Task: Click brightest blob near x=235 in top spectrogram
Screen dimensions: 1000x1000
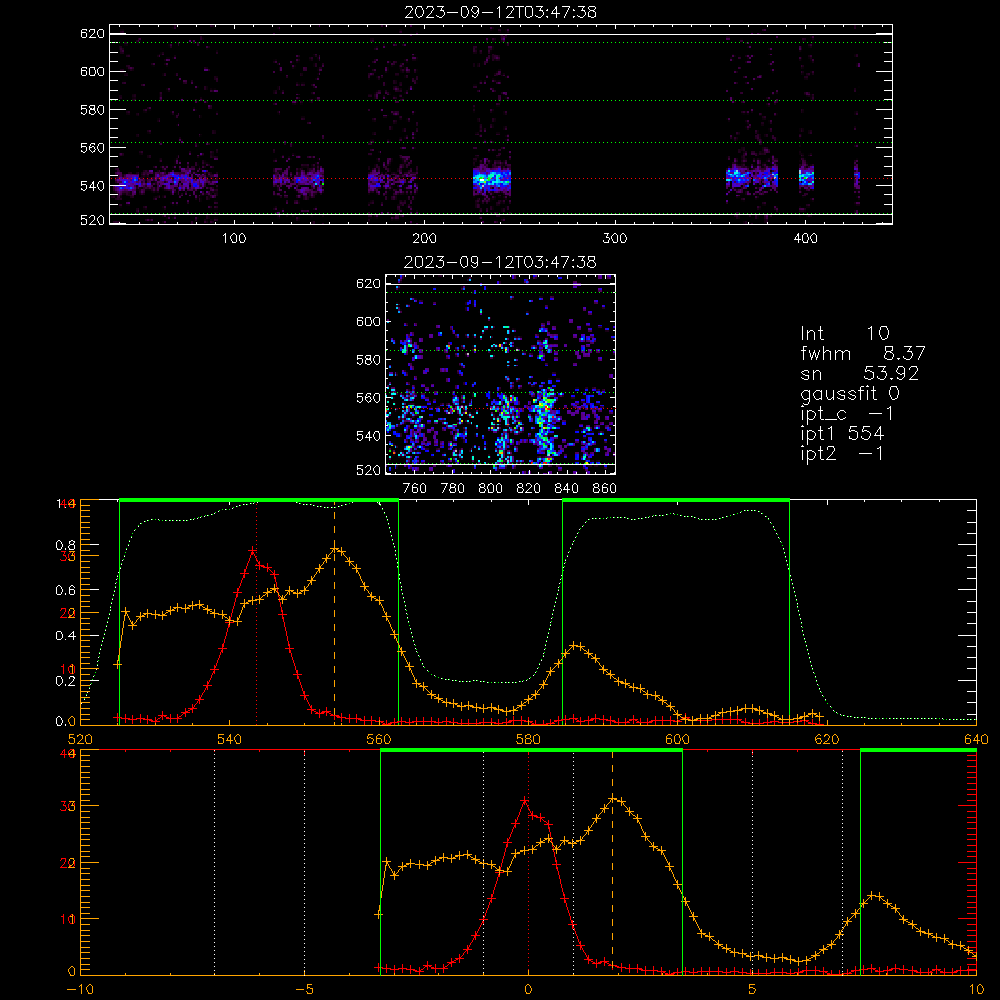Action: 492,179
